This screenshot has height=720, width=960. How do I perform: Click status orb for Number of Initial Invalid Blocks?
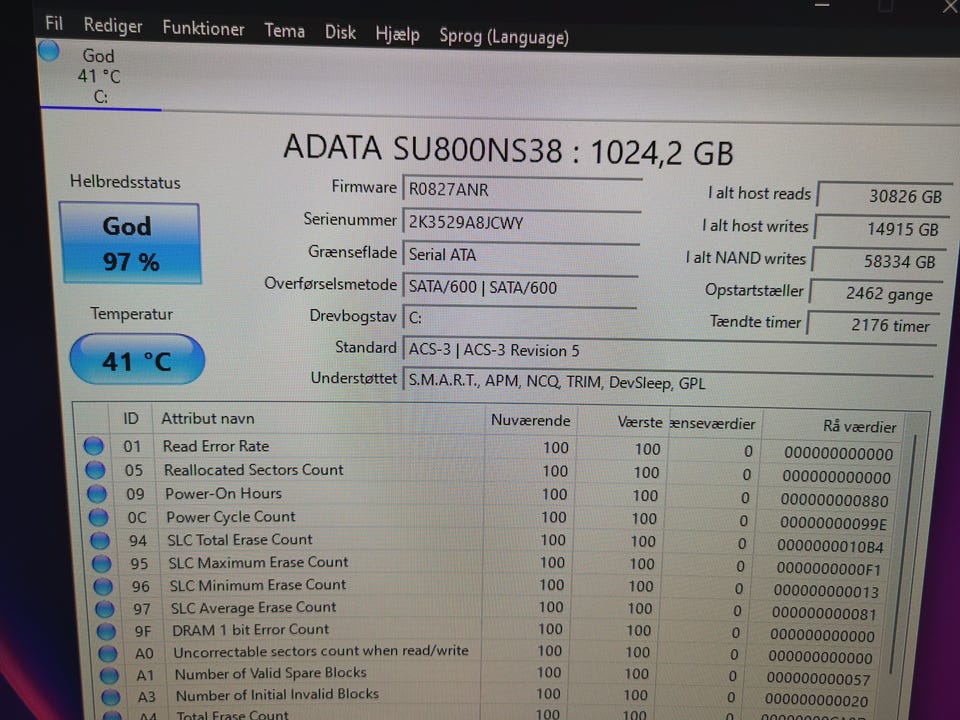tap(111, 697)
